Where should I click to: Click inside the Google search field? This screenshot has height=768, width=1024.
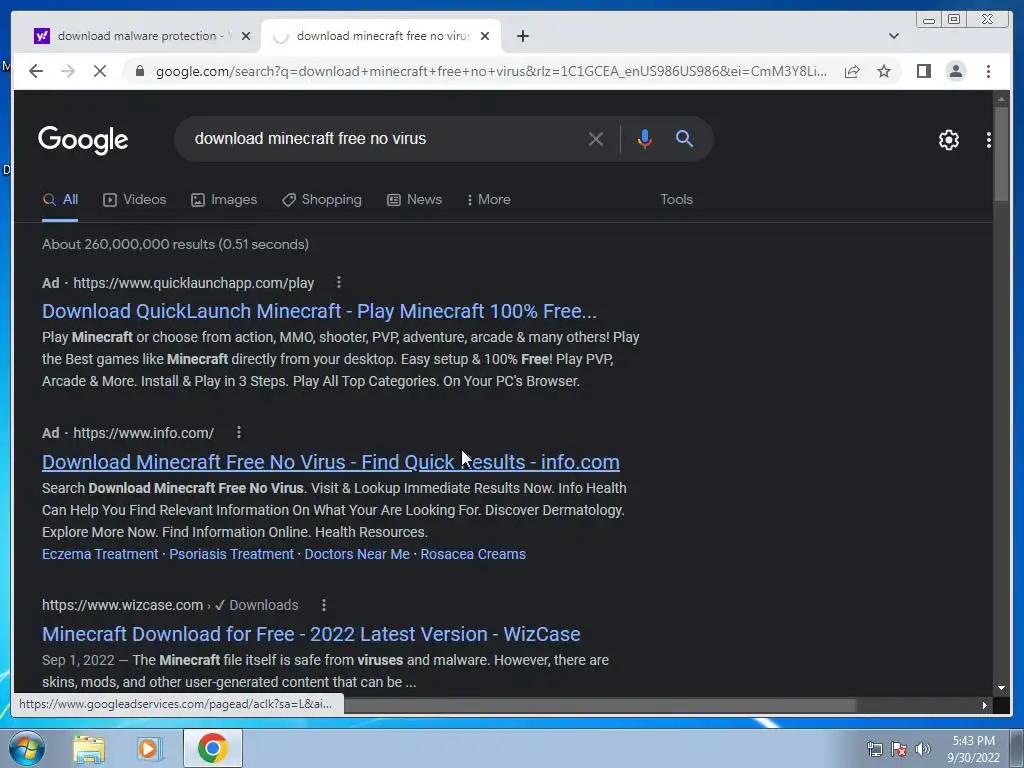point(385,138)
